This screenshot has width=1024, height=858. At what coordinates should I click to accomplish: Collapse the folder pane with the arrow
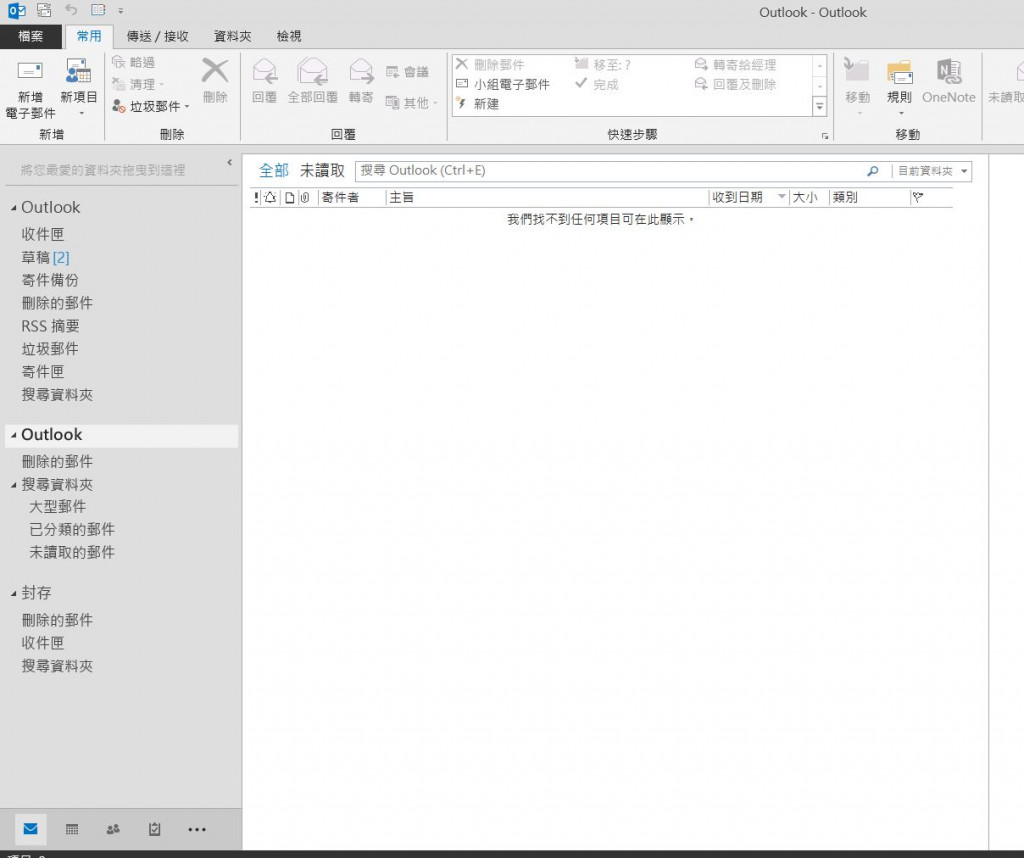point(229,163)
